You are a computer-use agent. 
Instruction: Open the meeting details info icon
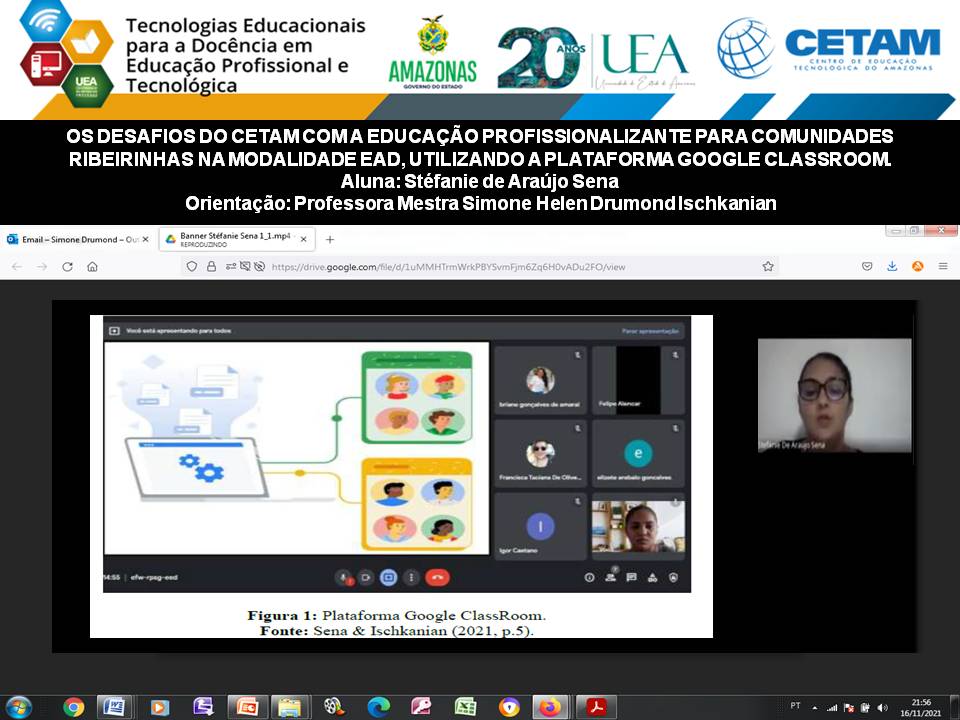pyautogui.click(x=589, y=577)
